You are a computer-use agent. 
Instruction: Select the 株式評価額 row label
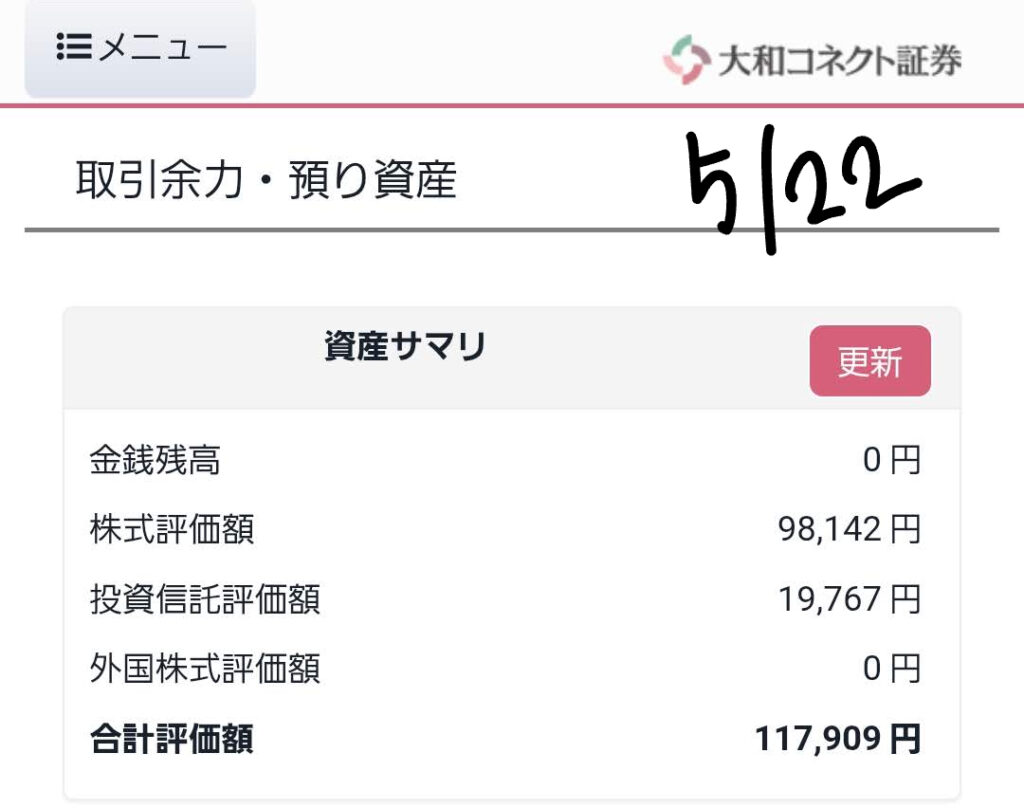coord(172,529)
